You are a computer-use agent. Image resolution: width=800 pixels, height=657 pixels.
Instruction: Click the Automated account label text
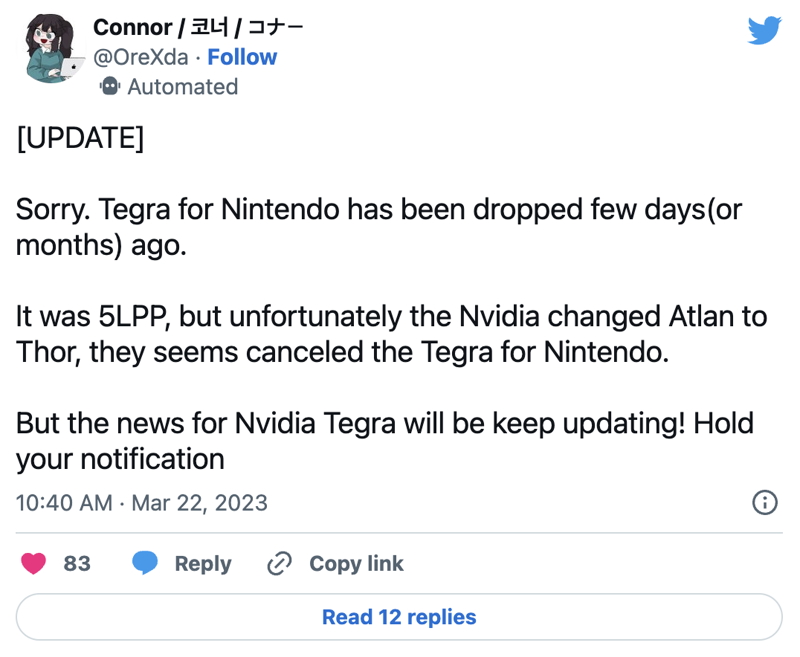point(183,87)
